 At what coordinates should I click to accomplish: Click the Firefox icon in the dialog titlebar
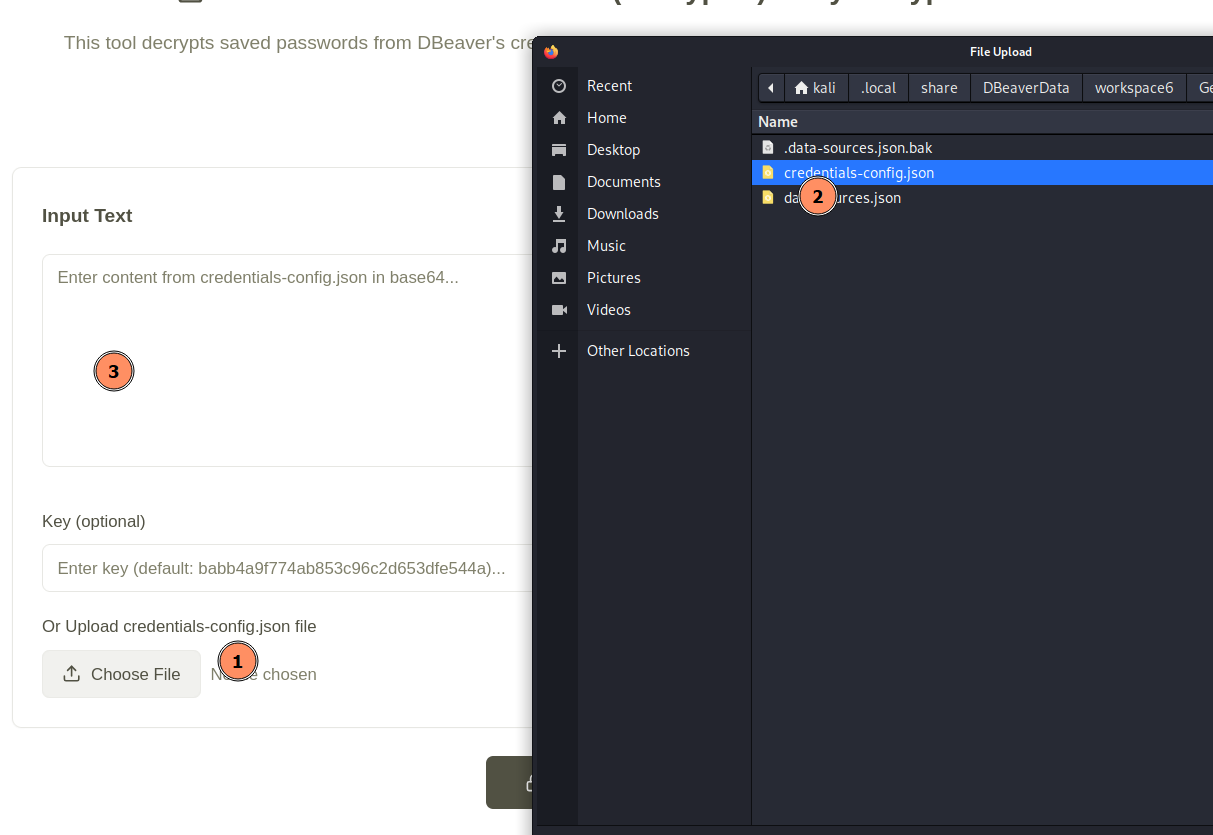tap(551, 51)
